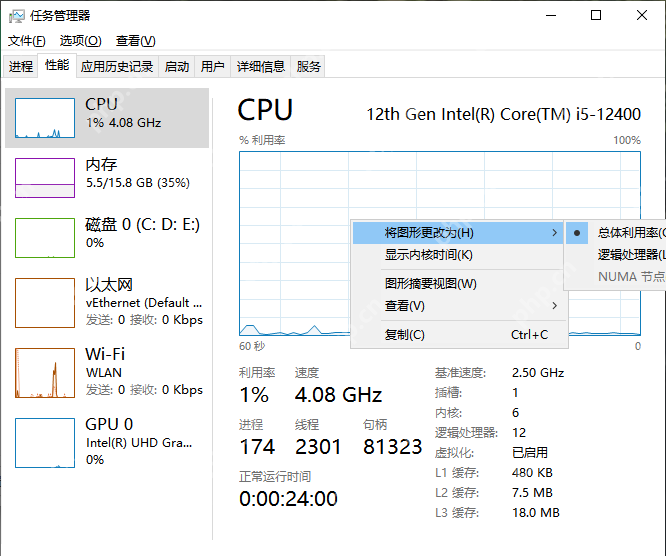Choose 图形摘要视图(W) in context menu
Viewport: 666px width, 556px height.
[458, 283]
